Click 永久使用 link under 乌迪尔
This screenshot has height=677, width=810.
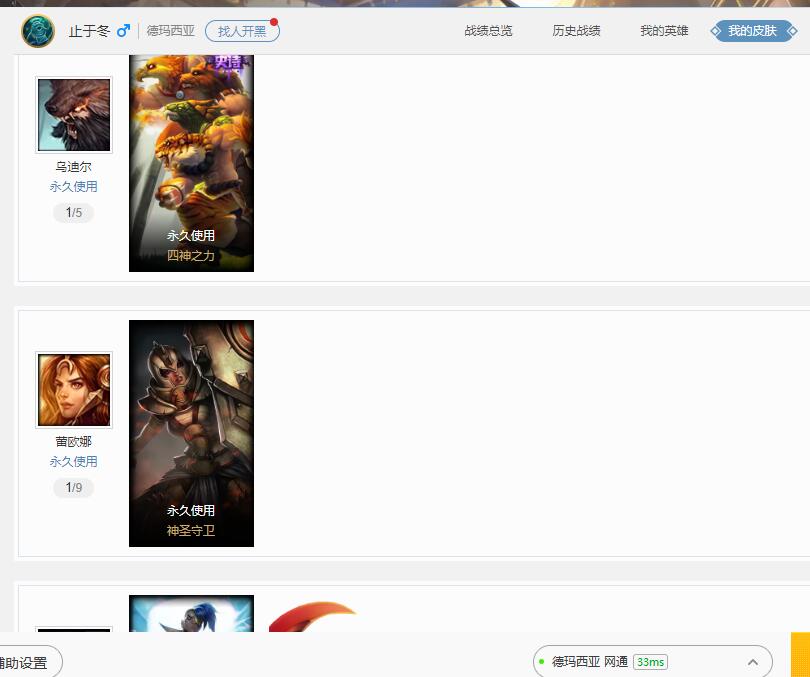click(73, 186)
